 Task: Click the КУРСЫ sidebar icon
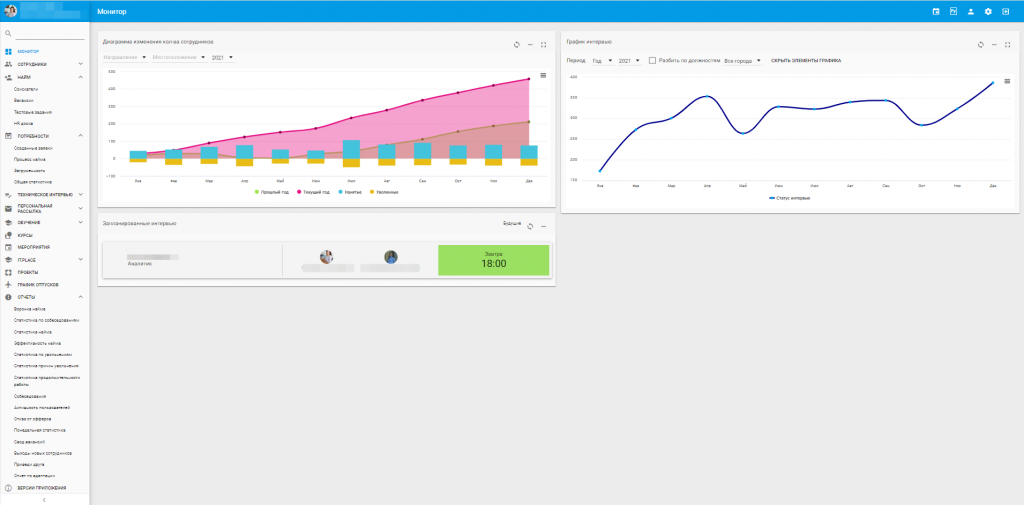pyautogui.click(x=8, y=235)
